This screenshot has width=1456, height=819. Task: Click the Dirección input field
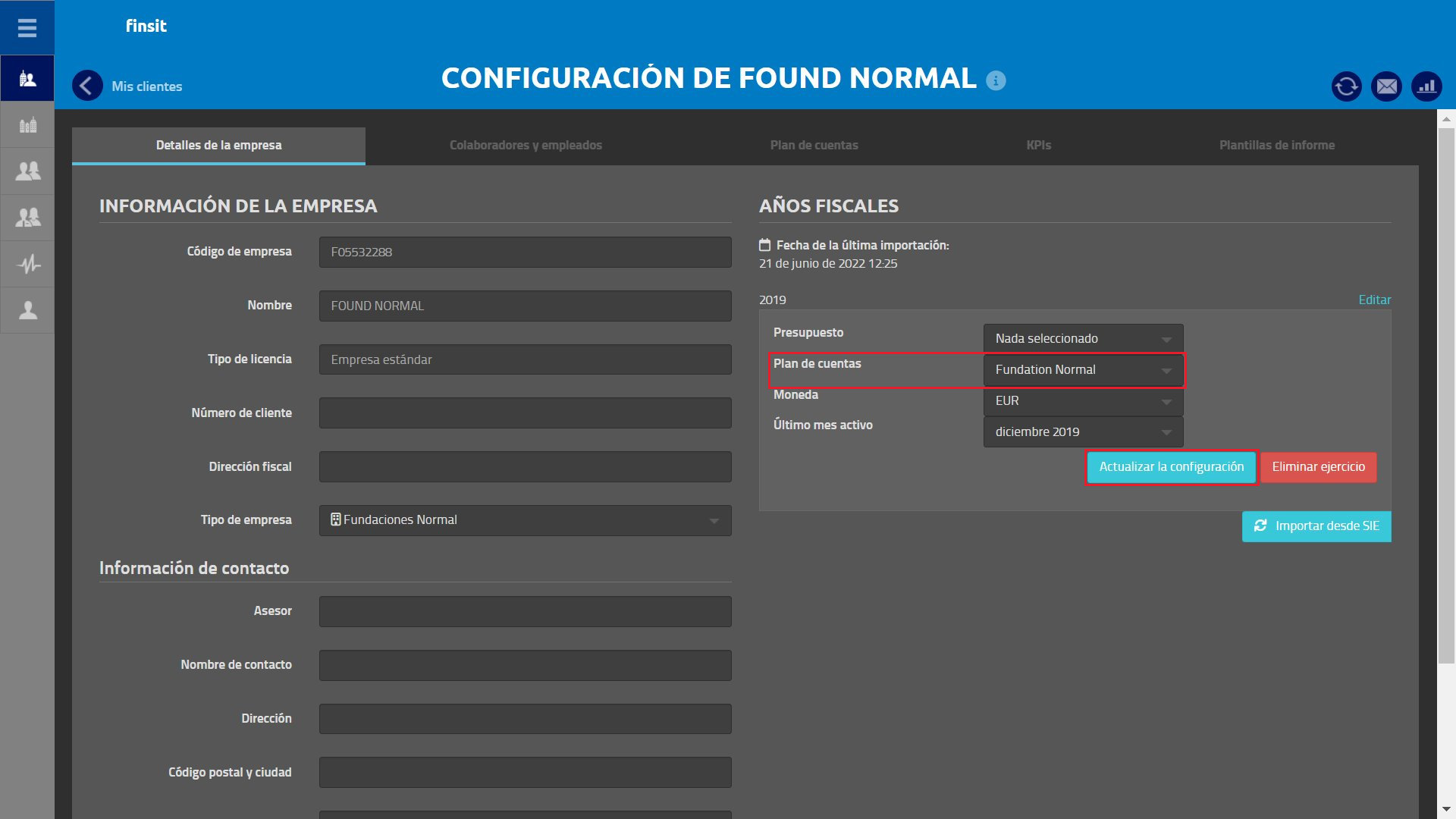click(525, 719)
